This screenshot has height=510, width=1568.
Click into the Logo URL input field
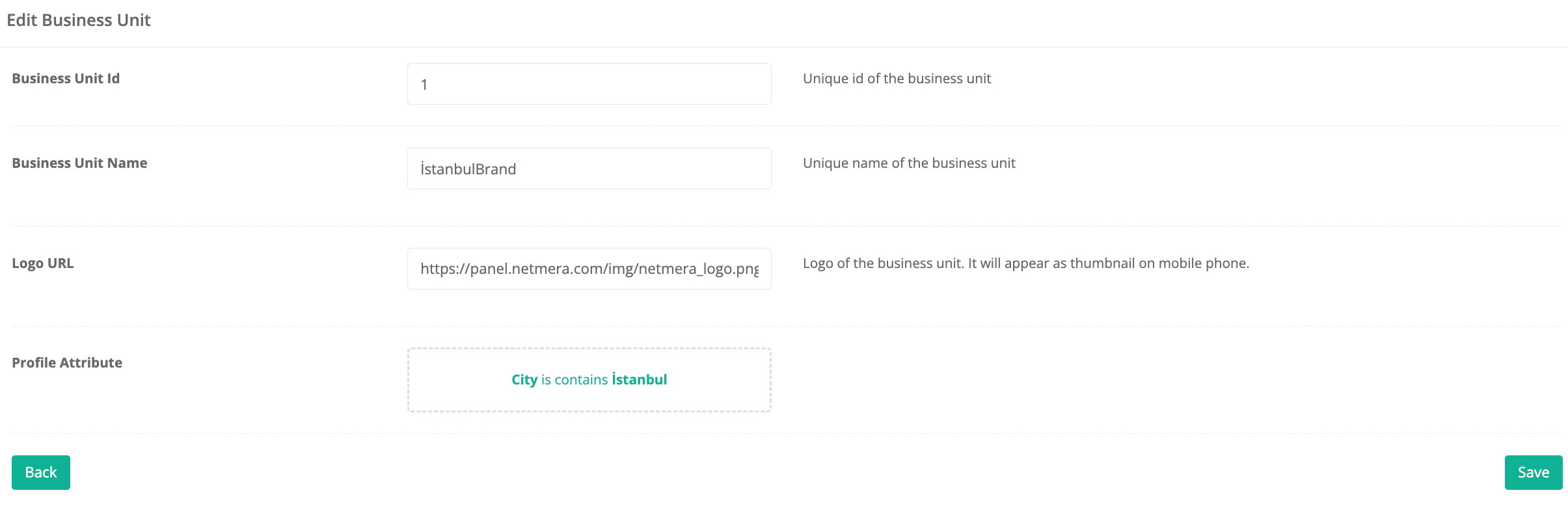tap(589, 269)
